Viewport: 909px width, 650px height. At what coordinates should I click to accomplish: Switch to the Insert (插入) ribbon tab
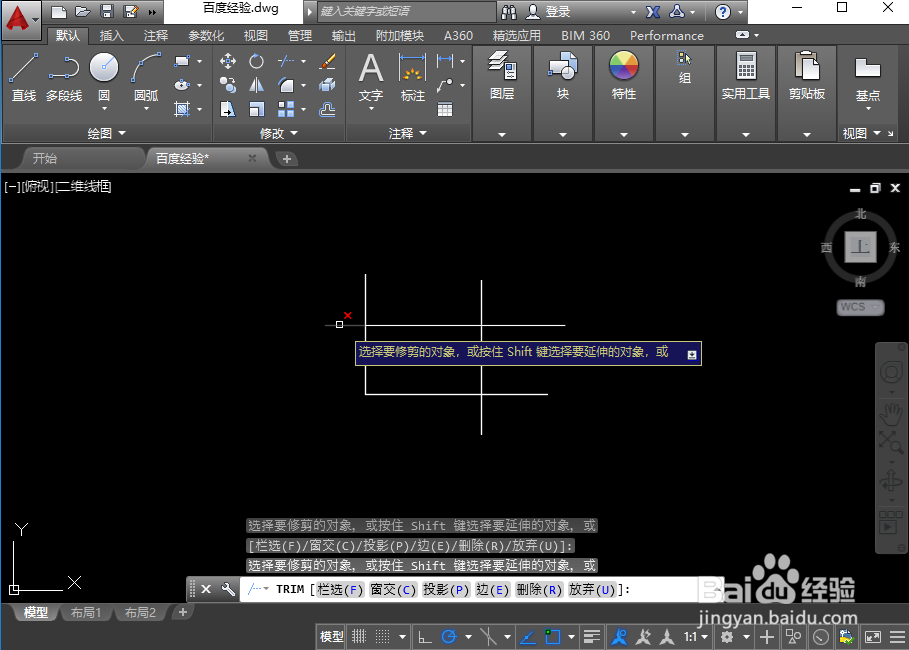click(x=111, y=35)
